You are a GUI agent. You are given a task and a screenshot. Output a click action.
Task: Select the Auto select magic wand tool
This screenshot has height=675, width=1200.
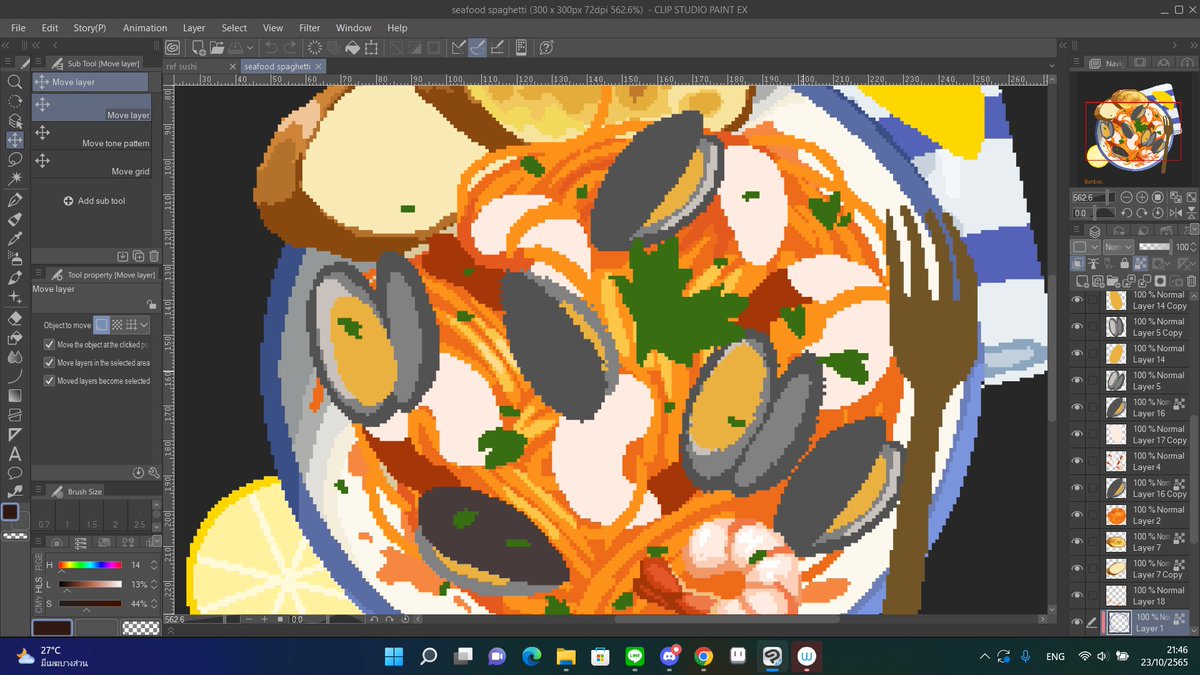point(15,178)
